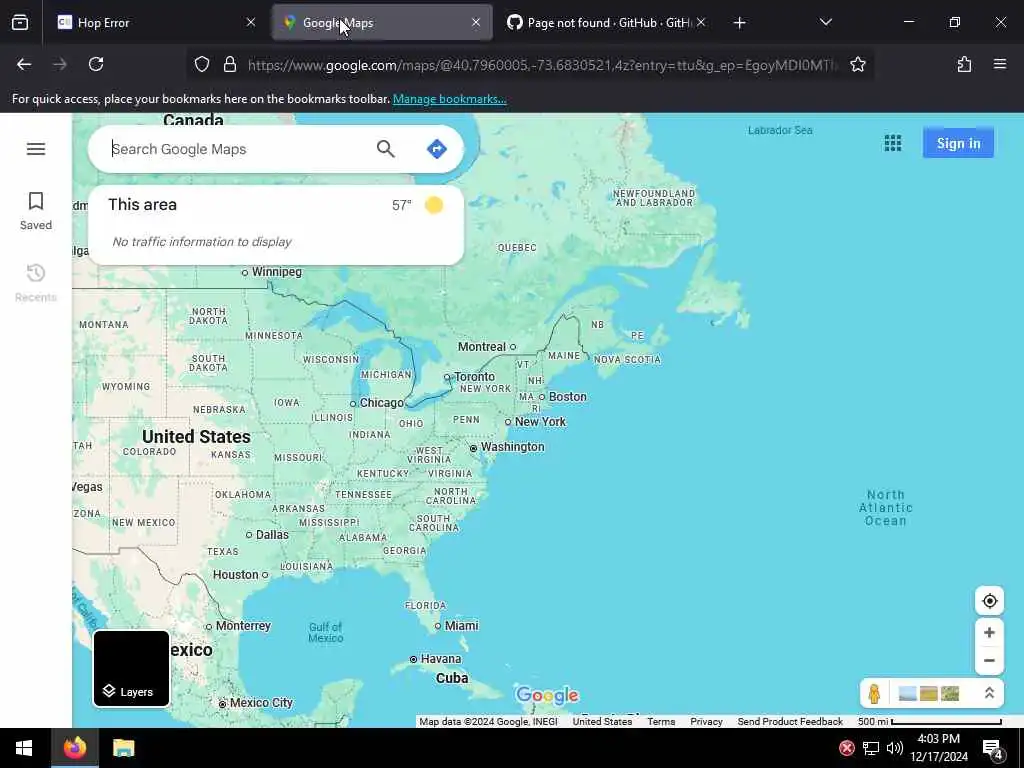Click the Havana city label

[x=441, y=659]
